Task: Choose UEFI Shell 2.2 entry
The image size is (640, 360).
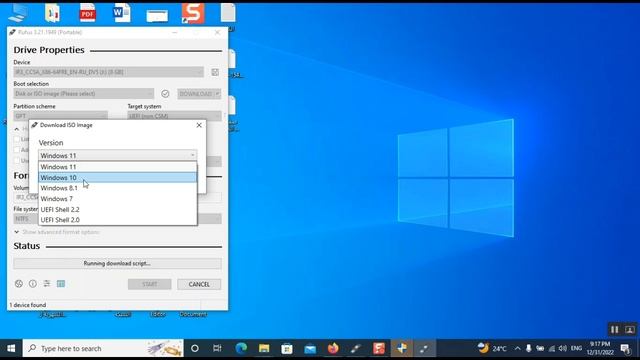Action: click(x=118, y=209)
